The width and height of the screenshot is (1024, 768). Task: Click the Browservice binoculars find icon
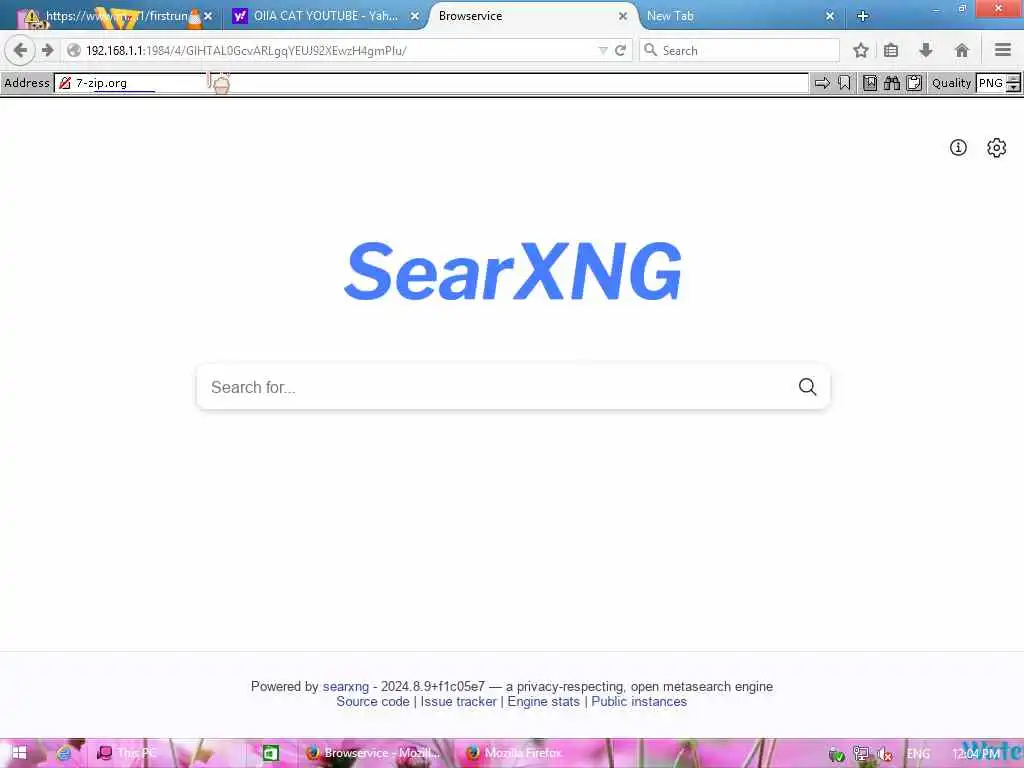892,83
